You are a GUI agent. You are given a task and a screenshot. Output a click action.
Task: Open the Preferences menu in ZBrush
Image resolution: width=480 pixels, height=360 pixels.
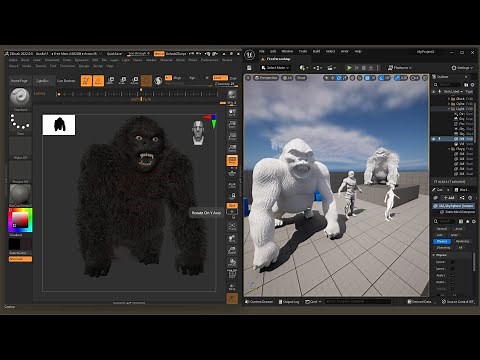point(209,60)
